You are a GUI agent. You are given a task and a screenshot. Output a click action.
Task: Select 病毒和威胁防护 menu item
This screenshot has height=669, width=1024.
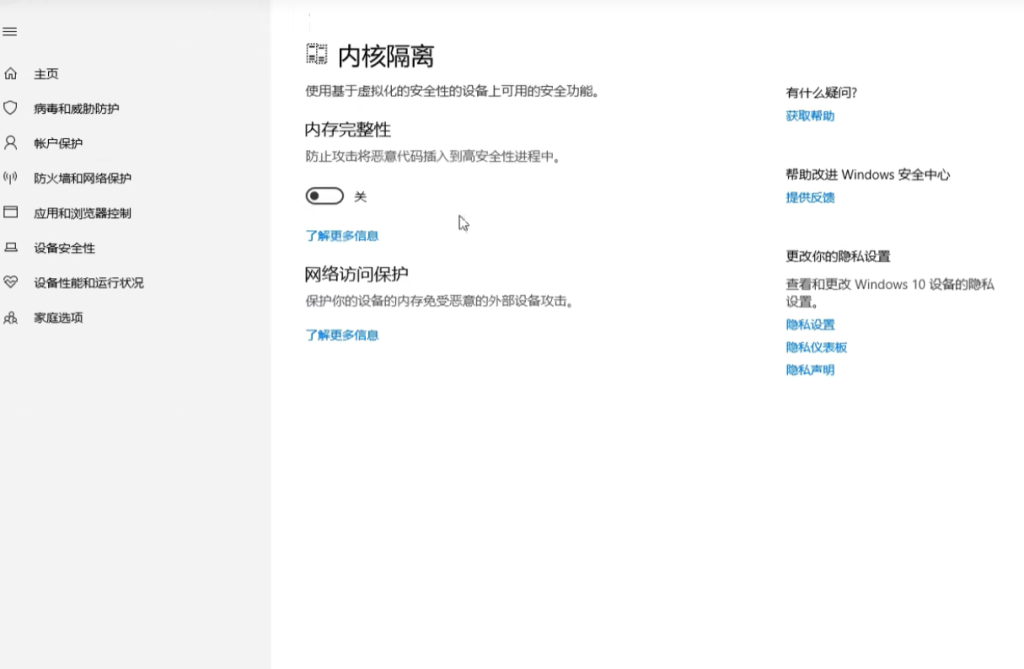[76, 108]
